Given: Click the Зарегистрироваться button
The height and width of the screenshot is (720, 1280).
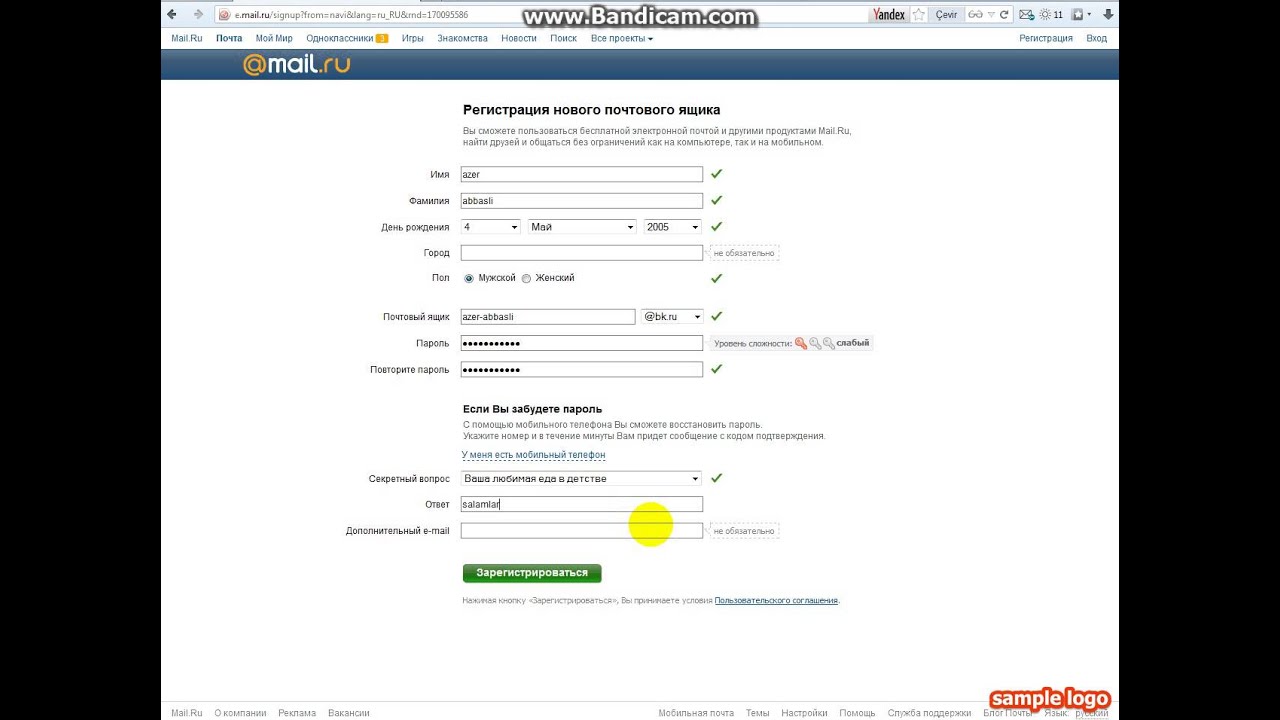Looking at the screenshot, I should point(532,573).
